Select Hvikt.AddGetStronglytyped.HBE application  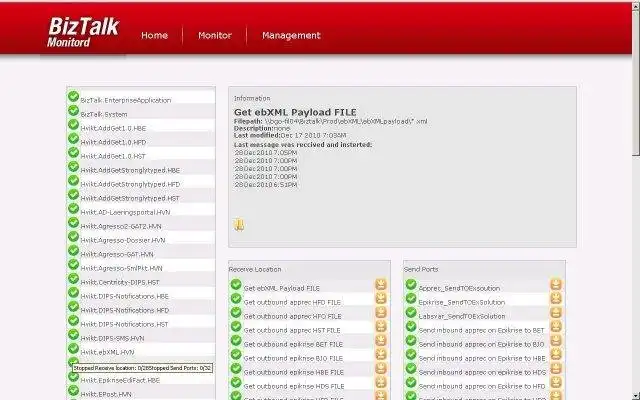(130, 170)
